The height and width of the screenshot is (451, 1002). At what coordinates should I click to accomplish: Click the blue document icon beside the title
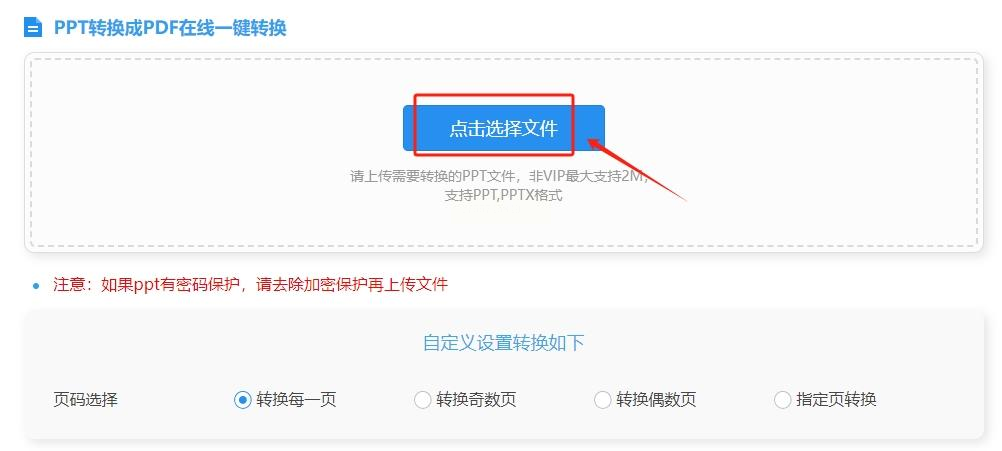(33, 27)
